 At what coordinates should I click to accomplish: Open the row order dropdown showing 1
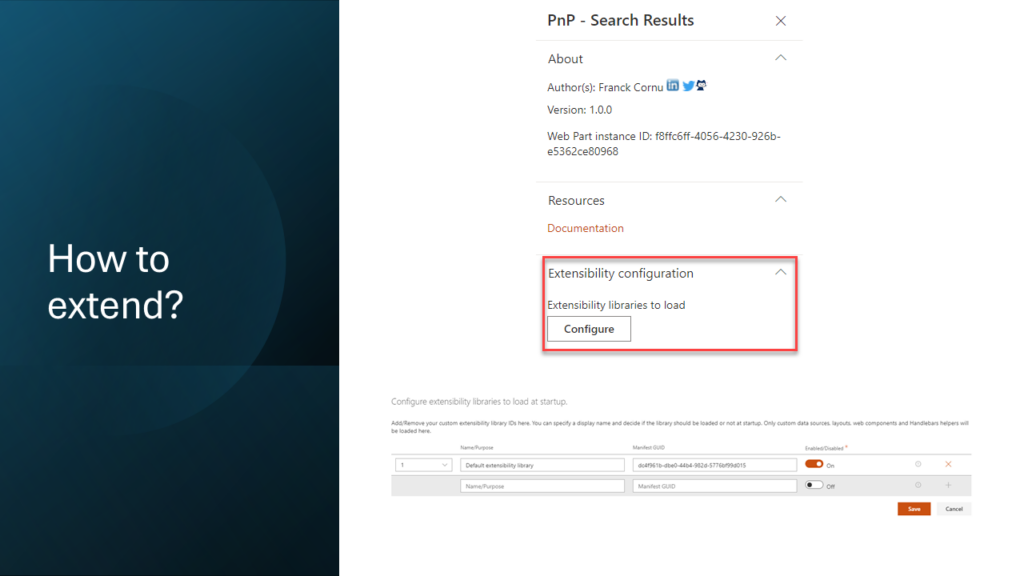[x=423, y=465]
